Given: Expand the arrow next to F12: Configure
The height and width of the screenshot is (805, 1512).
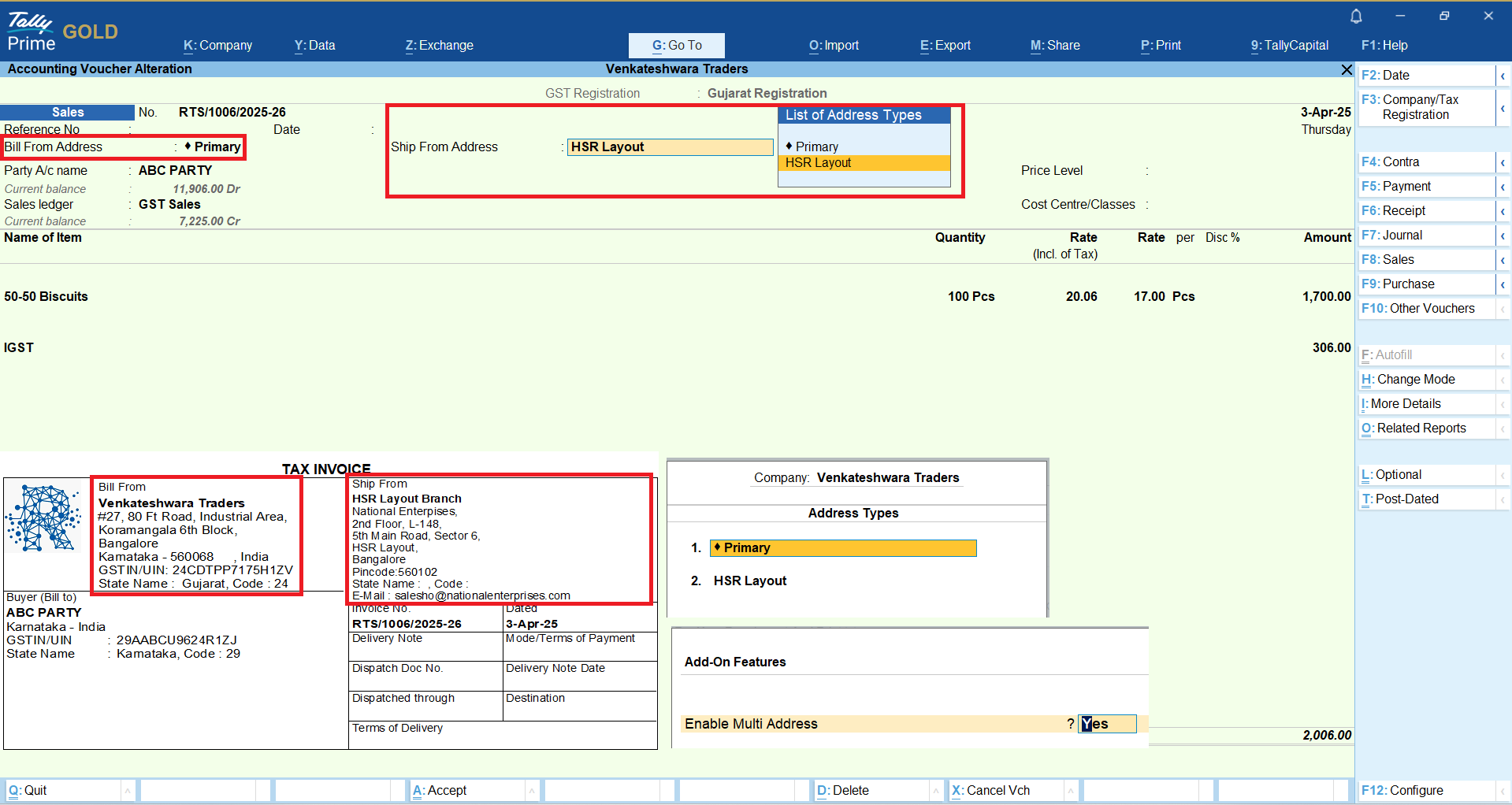Looking at the screenshot, I should (x=1503, y=791).
